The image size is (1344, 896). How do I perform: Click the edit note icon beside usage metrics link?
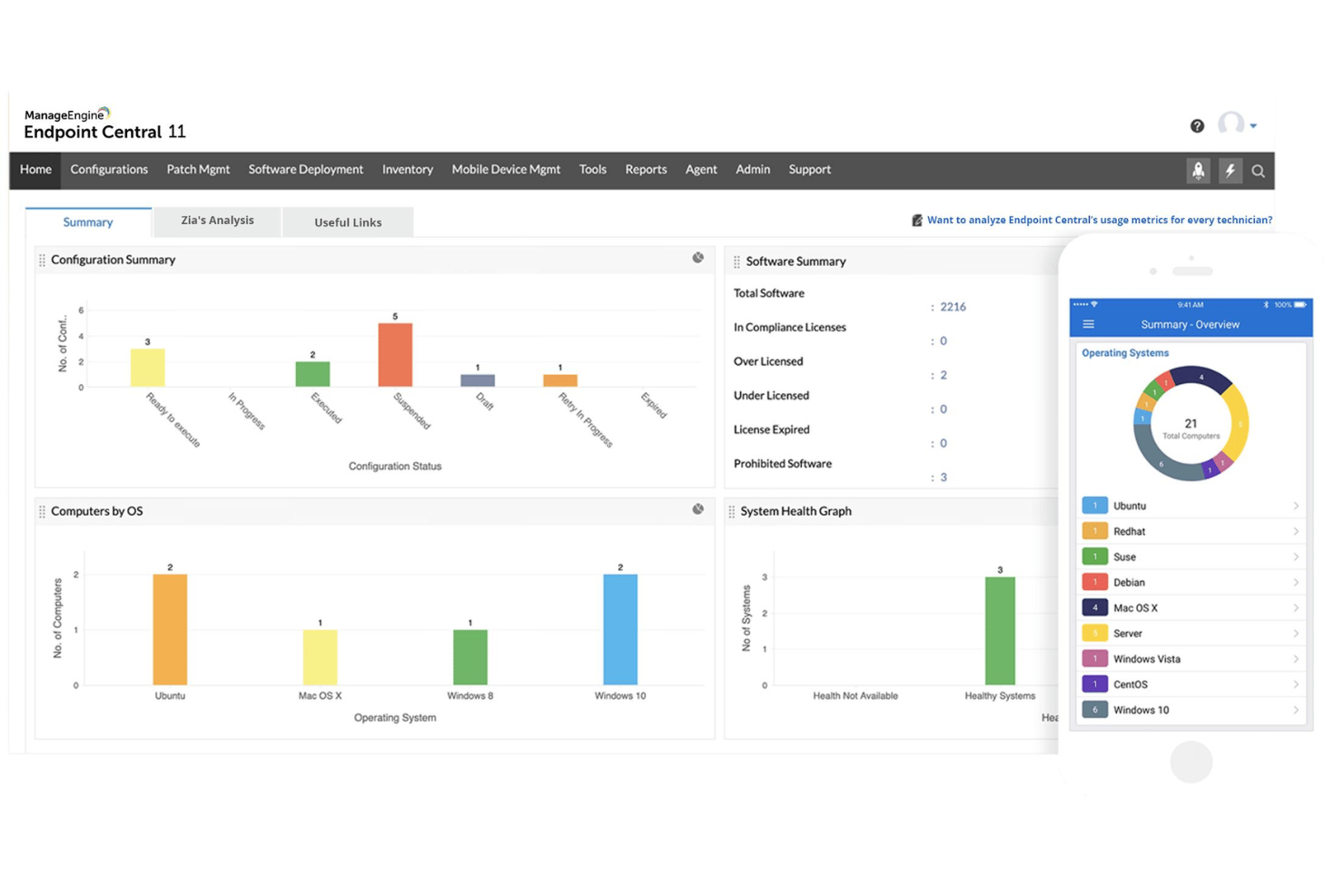click(917, 220)
